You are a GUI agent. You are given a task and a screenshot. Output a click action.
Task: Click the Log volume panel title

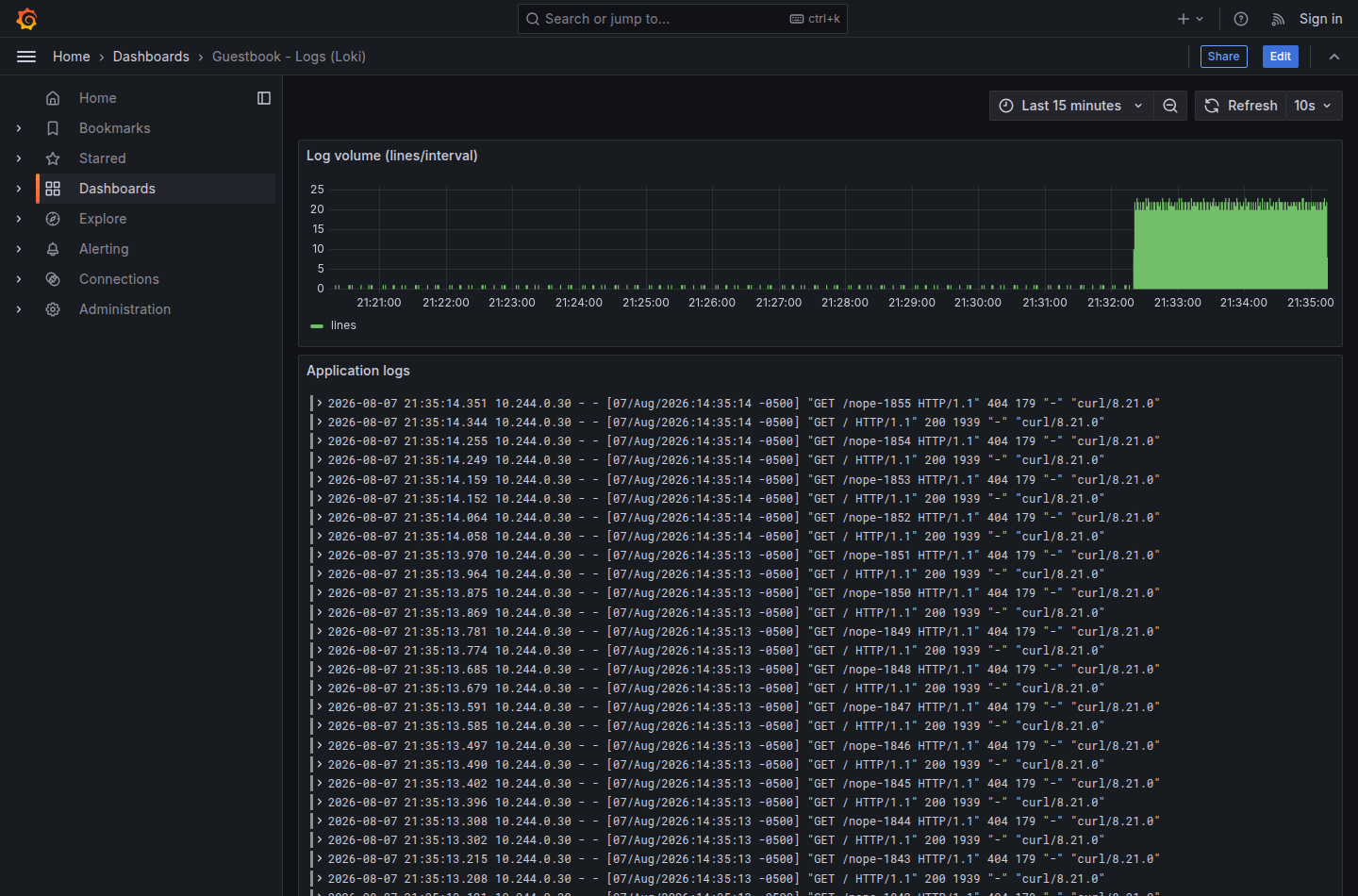tap(392, 156)
